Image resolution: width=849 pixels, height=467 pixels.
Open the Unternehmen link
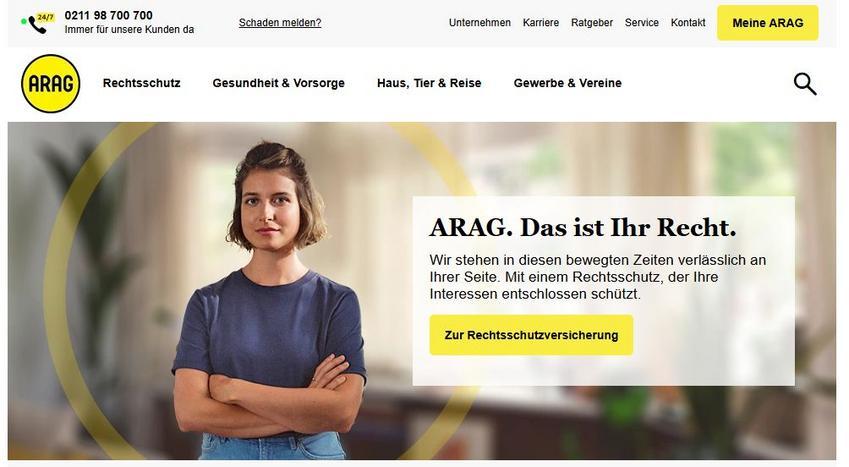tap(480, 23)
